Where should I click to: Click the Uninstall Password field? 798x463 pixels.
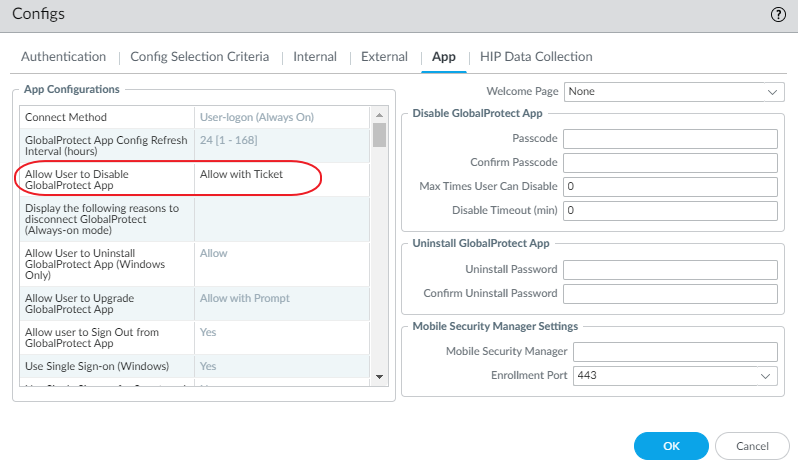tap(670, 270)
